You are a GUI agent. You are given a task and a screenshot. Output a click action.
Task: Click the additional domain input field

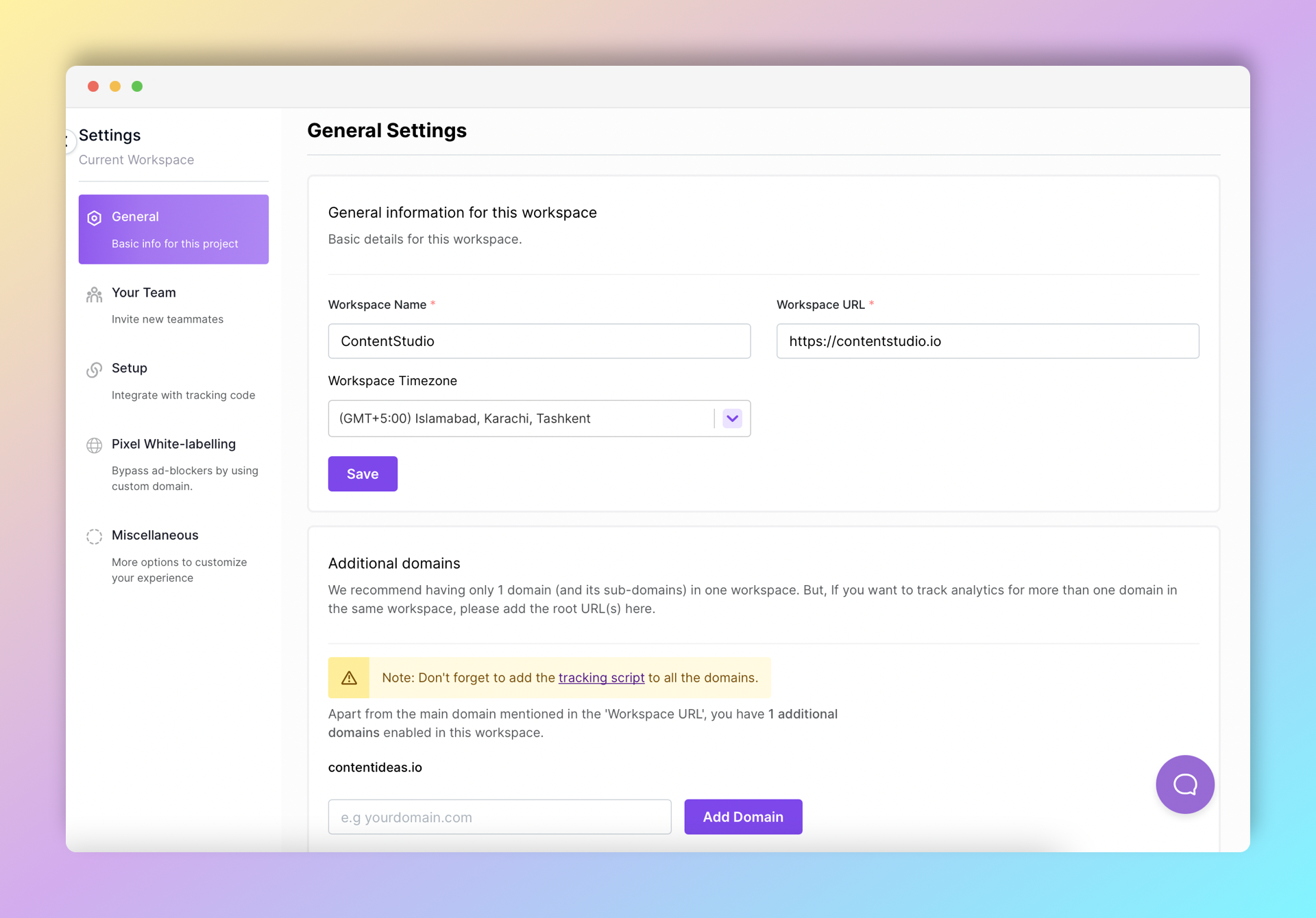point(500,817)
